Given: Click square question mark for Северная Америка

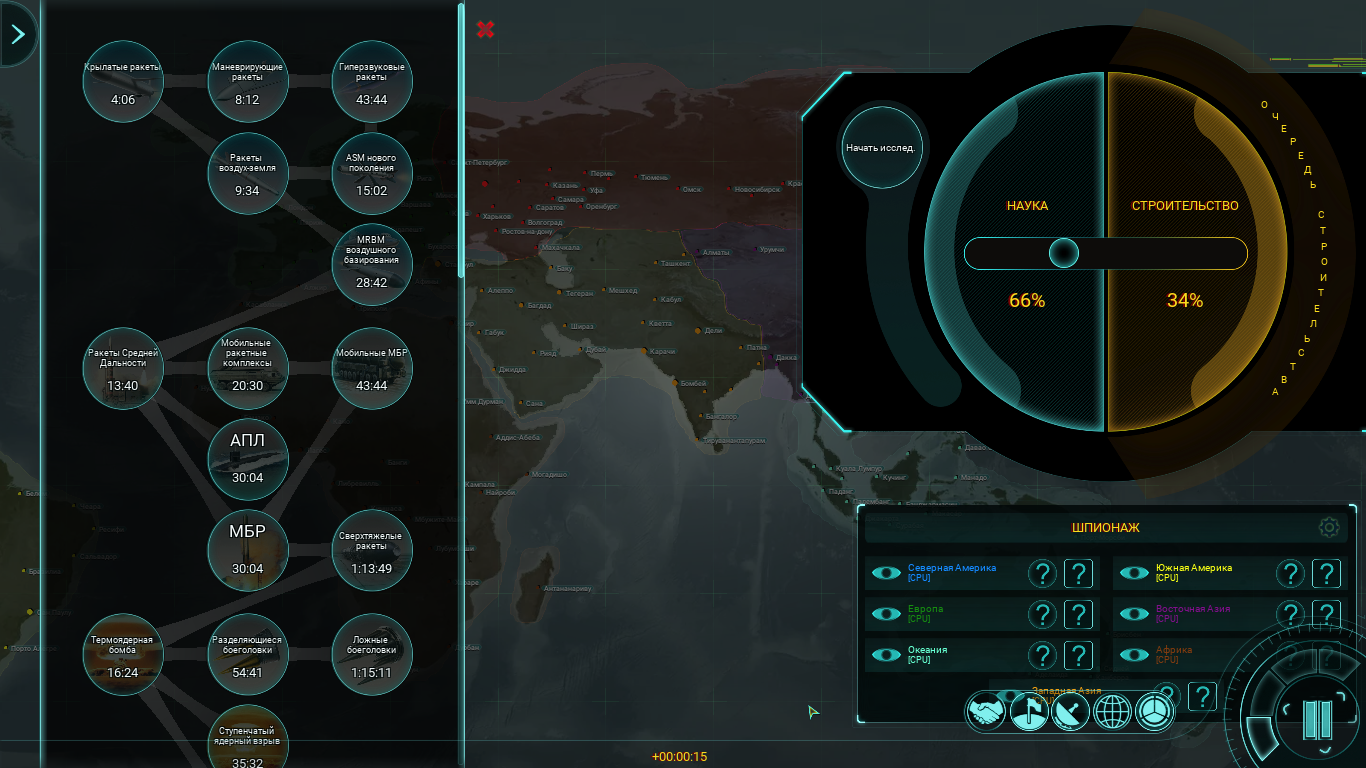Looking at the screenshot, I should click(1078, 573).
